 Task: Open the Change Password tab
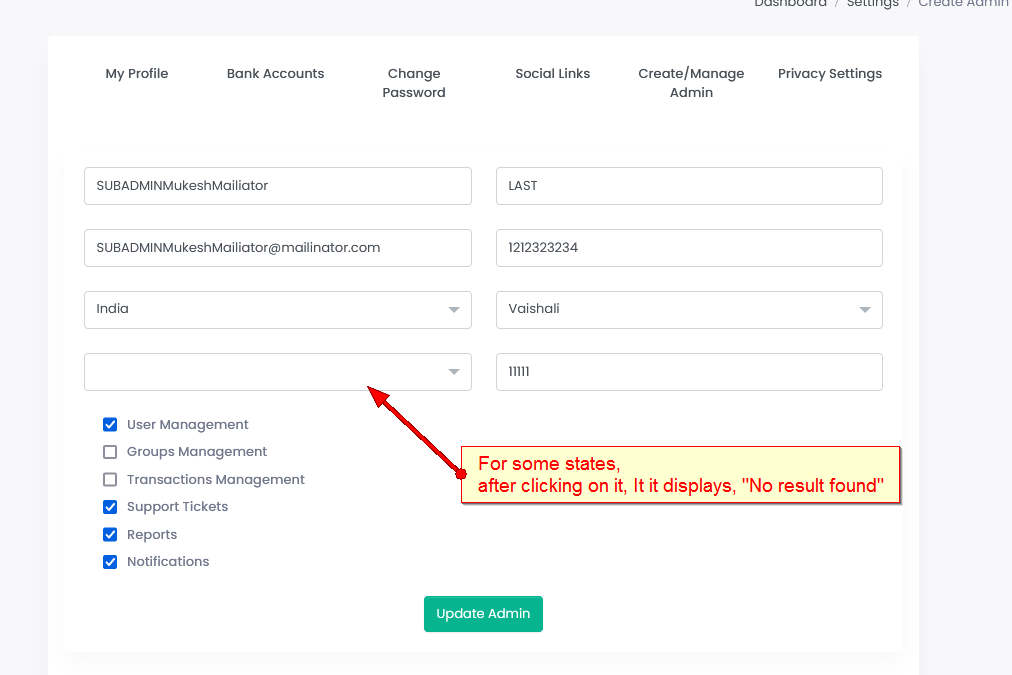coord(414,83)
